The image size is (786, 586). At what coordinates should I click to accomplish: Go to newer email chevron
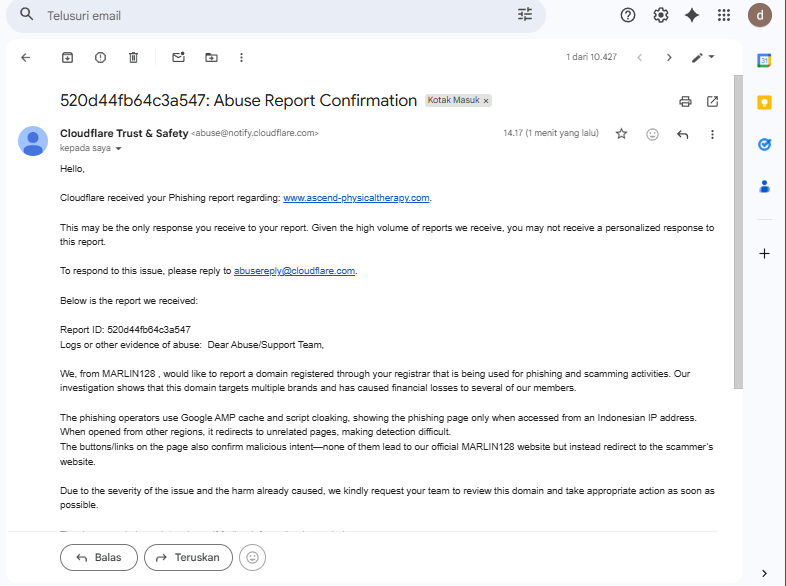pyautogui.click(x=640, y=58)
